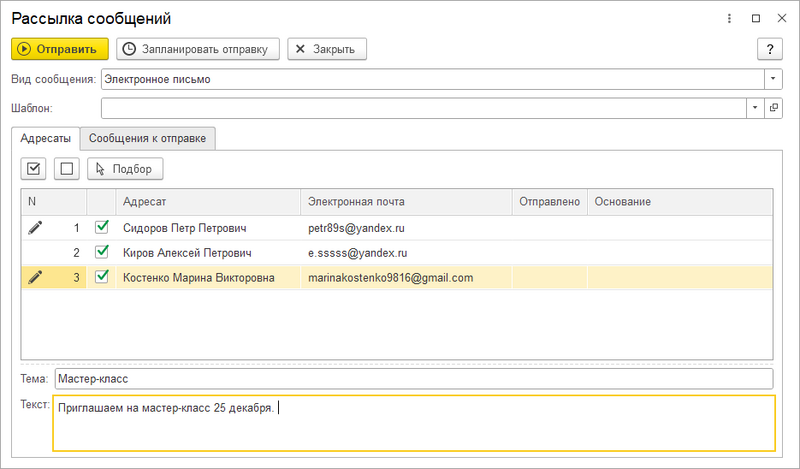Viewport: 800px width, 469px height.
Task: Click the Подбор selection button
Action: pos(125,169)
